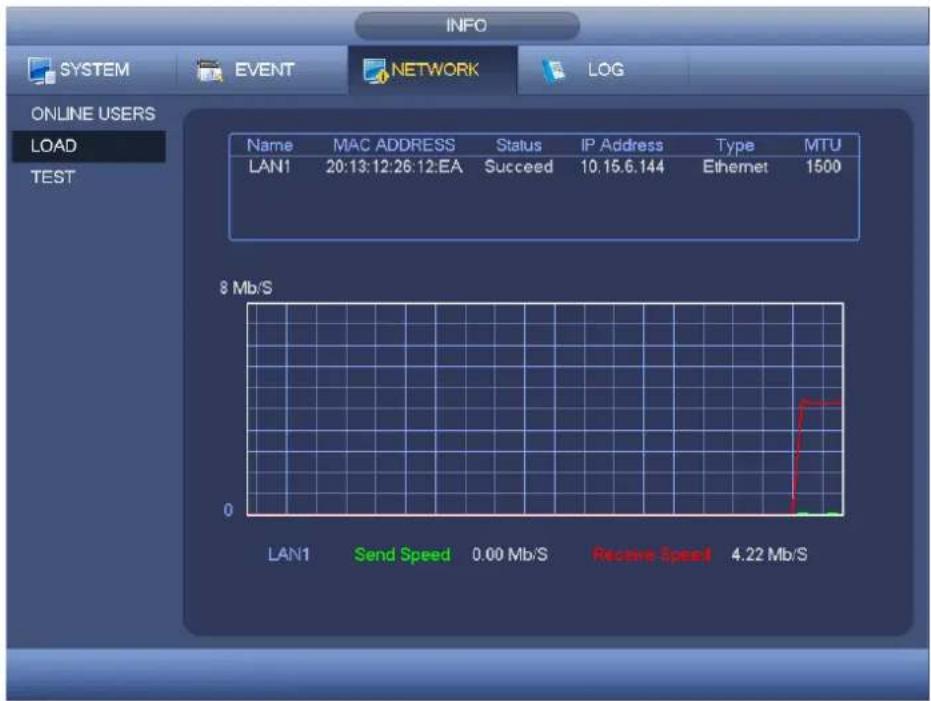Select the LAN1 row name cell
The width and height of the screenshot is (931, 701).
pyautogui.click(x=270, y=167)
